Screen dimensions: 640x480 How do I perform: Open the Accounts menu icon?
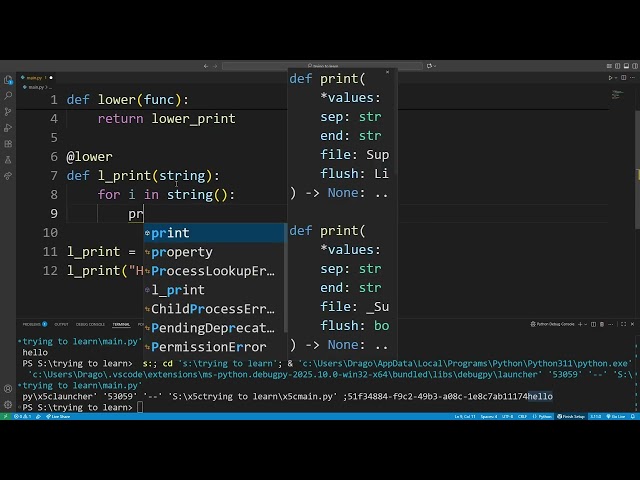tap(8, 389)
